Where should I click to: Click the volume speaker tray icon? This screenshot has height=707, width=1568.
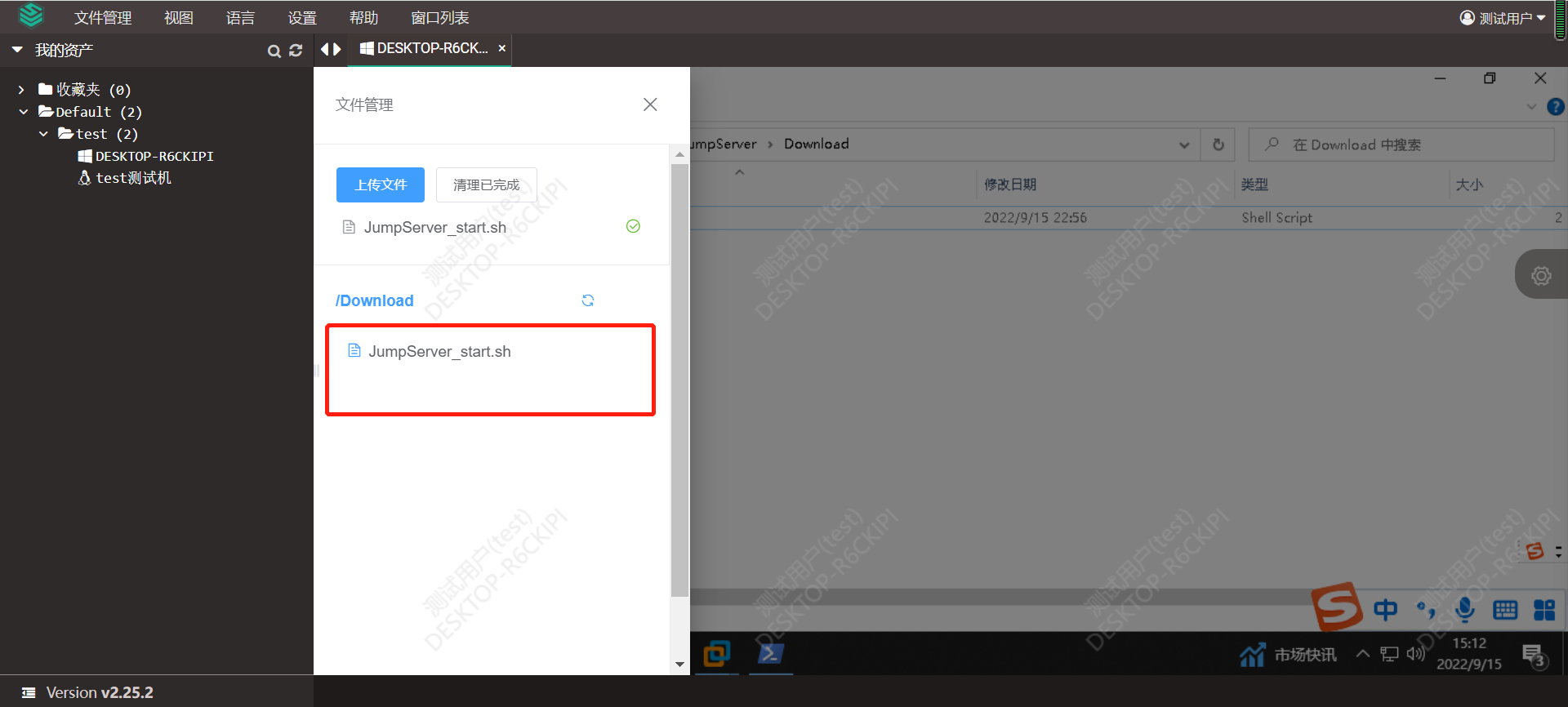point(1415,654)
